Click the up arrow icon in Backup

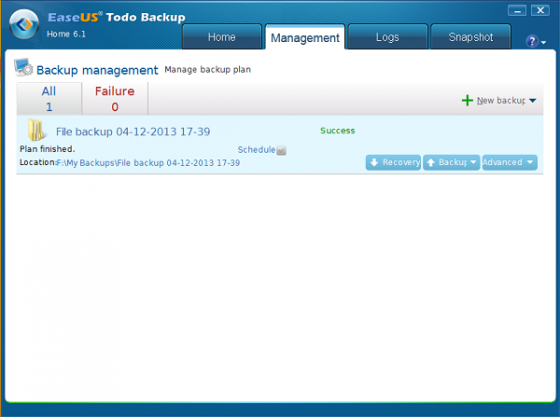(431, 162)
